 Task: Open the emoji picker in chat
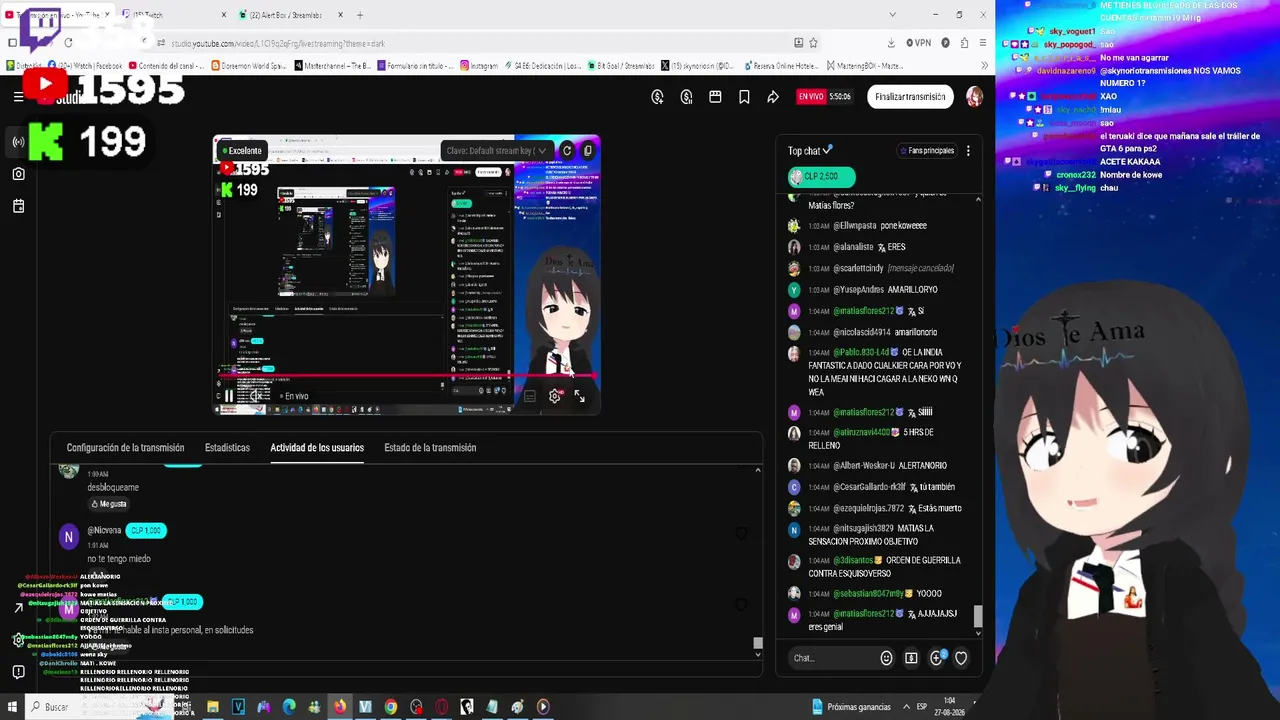(x=886, y=658)
